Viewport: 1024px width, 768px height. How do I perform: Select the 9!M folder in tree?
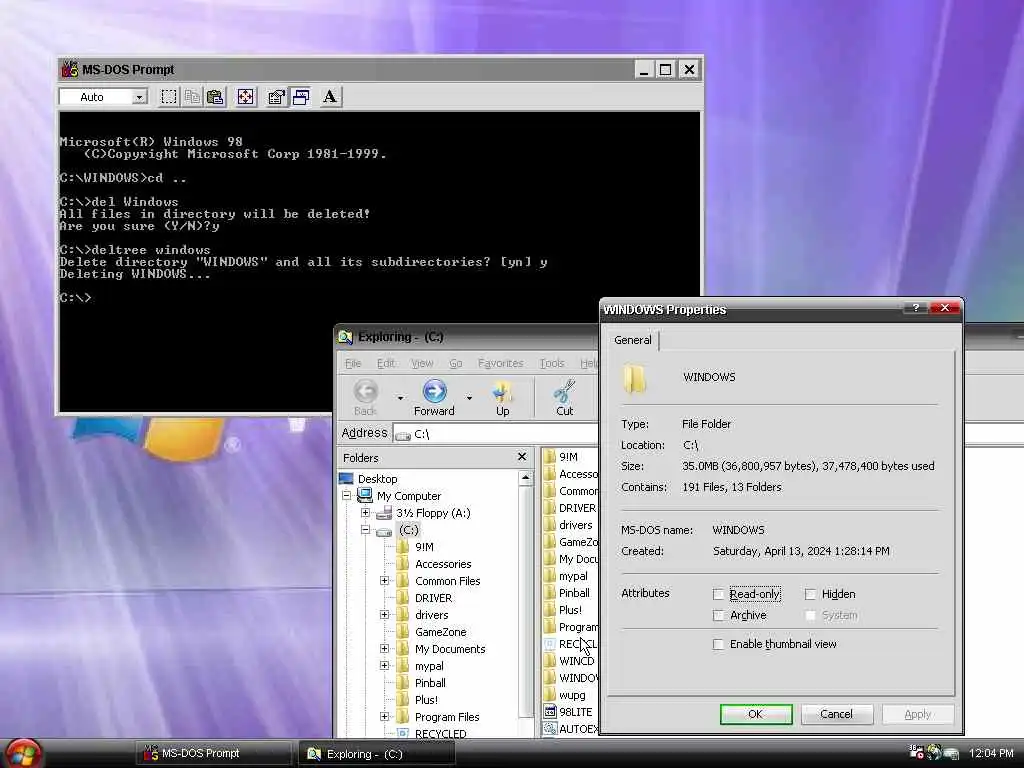click(x=424, y=547)
